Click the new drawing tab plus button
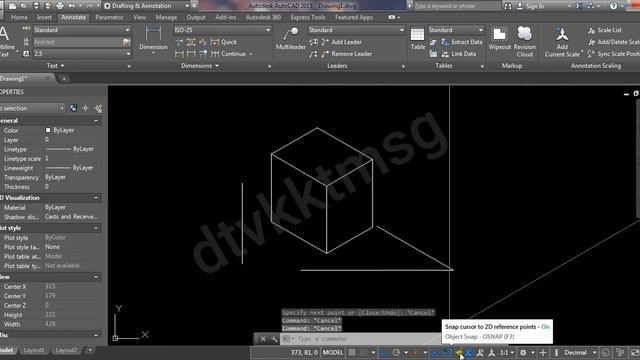This screenshot has height=360, width=640. [x=64, y=78]
